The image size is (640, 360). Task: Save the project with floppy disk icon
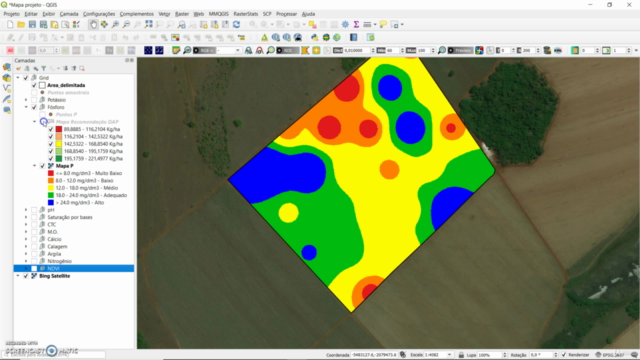32,25
